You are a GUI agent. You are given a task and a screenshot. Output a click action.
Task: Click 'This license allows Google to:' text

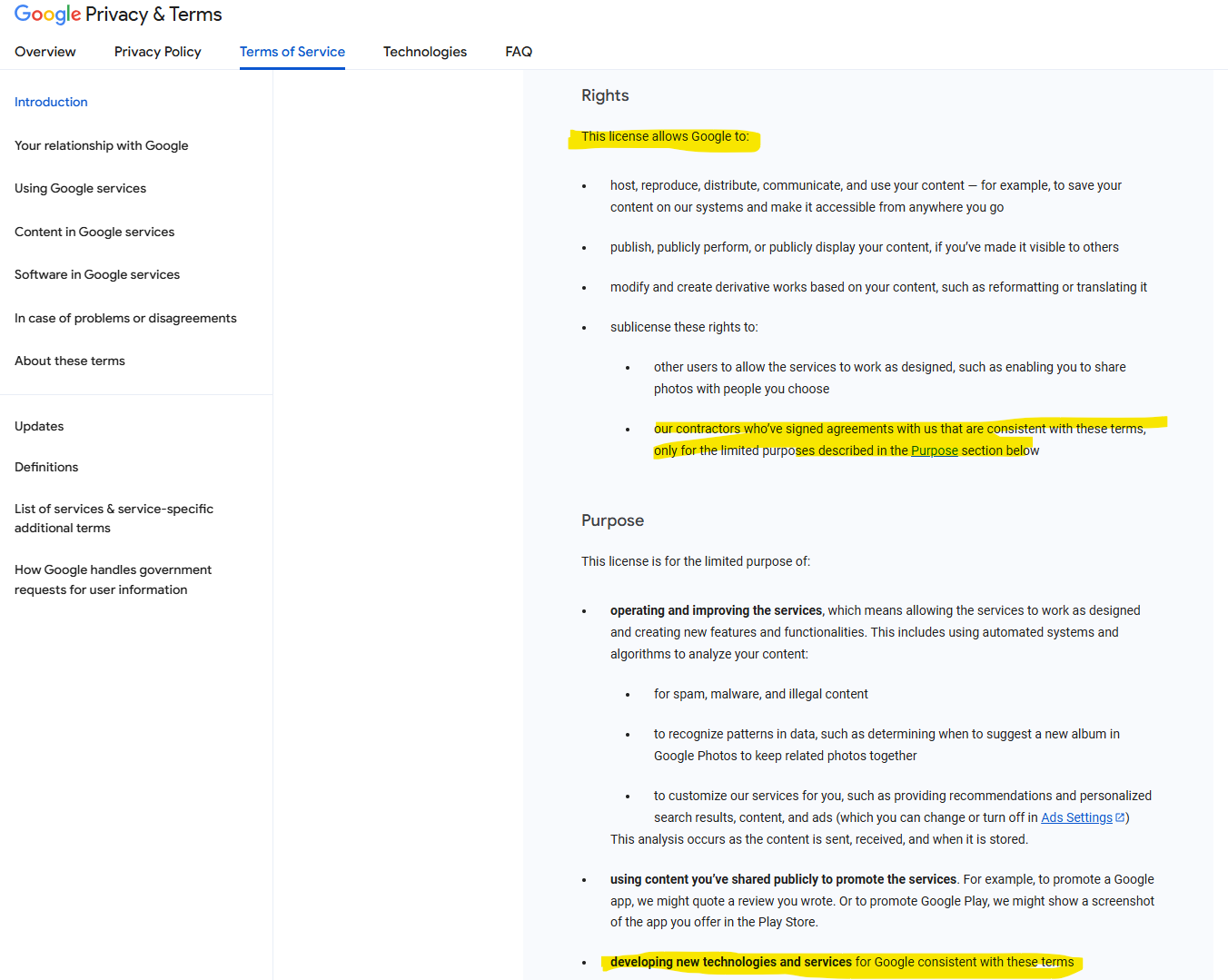[x=665, y=136]
